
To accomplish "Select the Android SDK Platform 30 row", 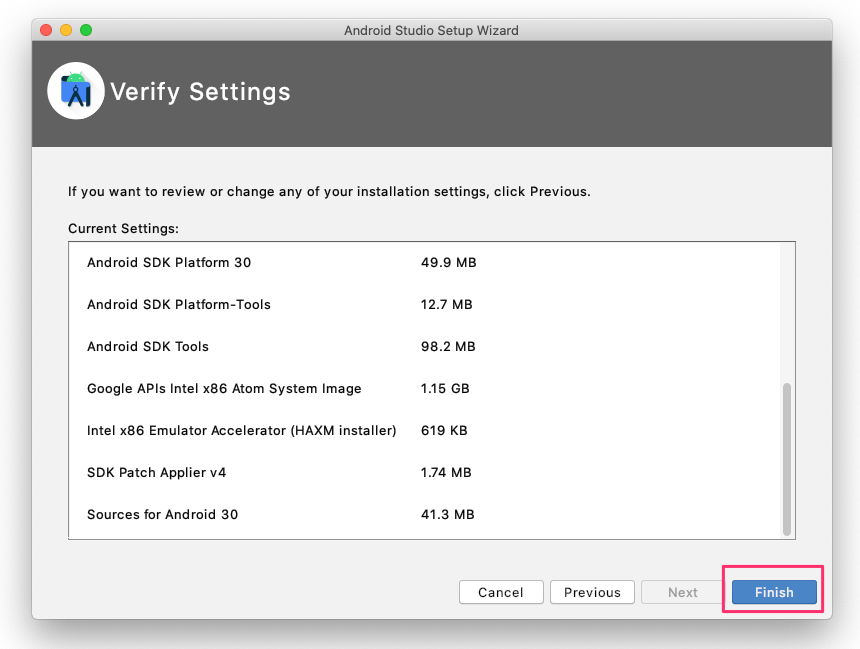I will pos(424,262).
